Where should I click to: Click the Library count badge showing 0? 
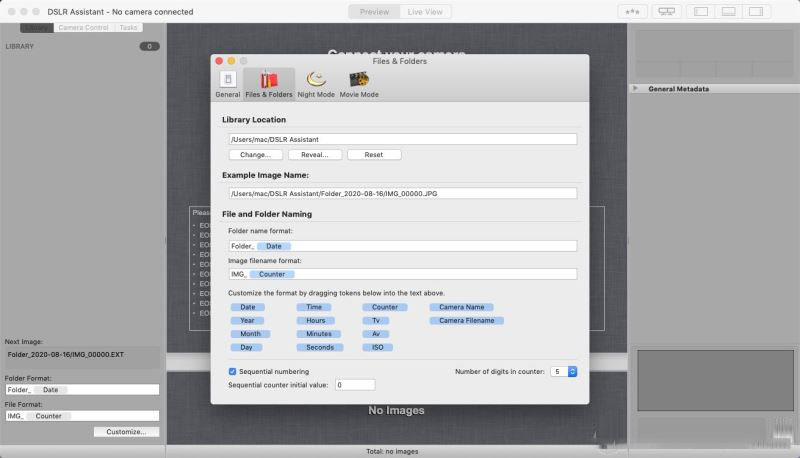pyautogui.click(x=149, y=46)
